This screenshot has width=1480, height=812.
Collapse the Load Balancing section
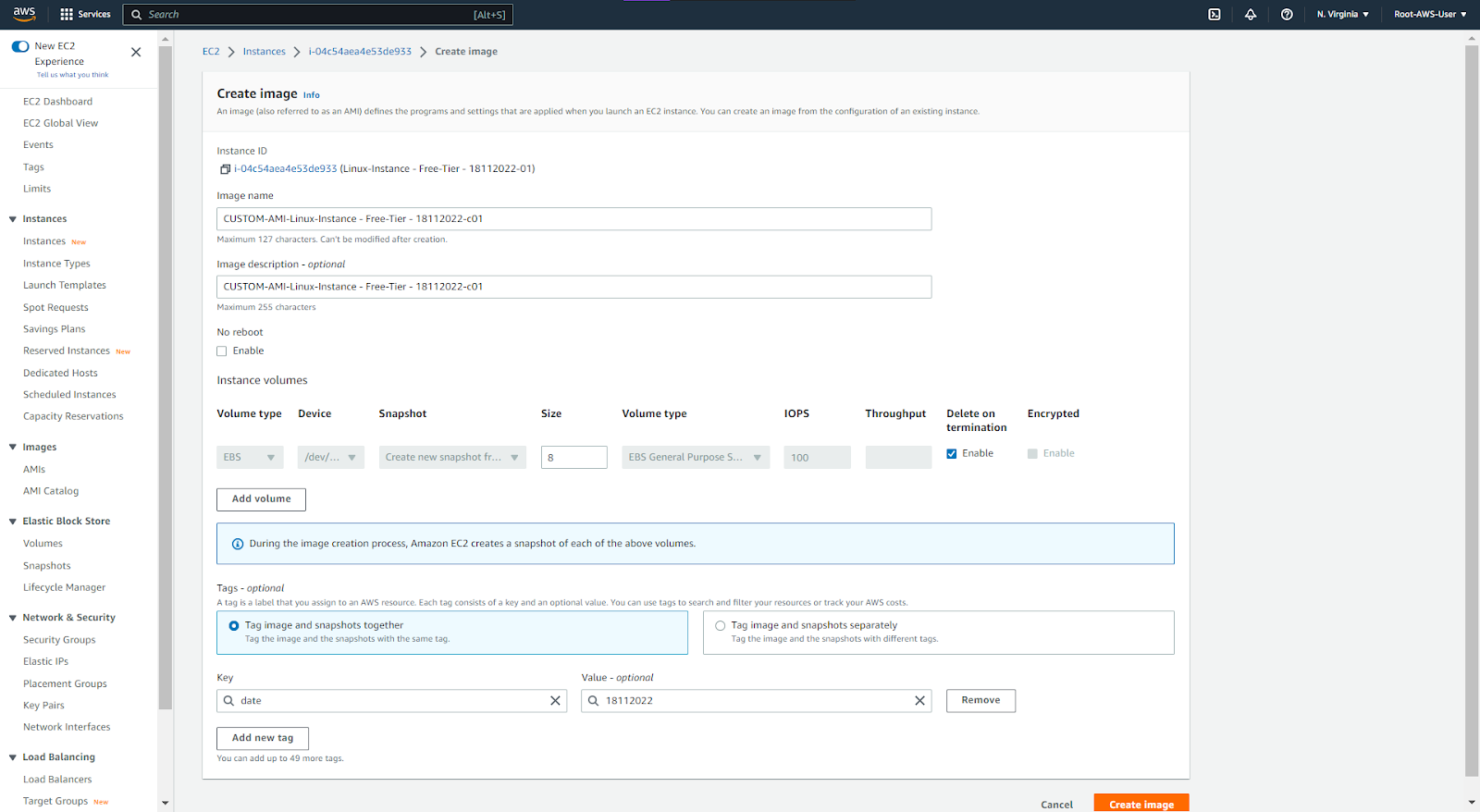tap(13, 757)
